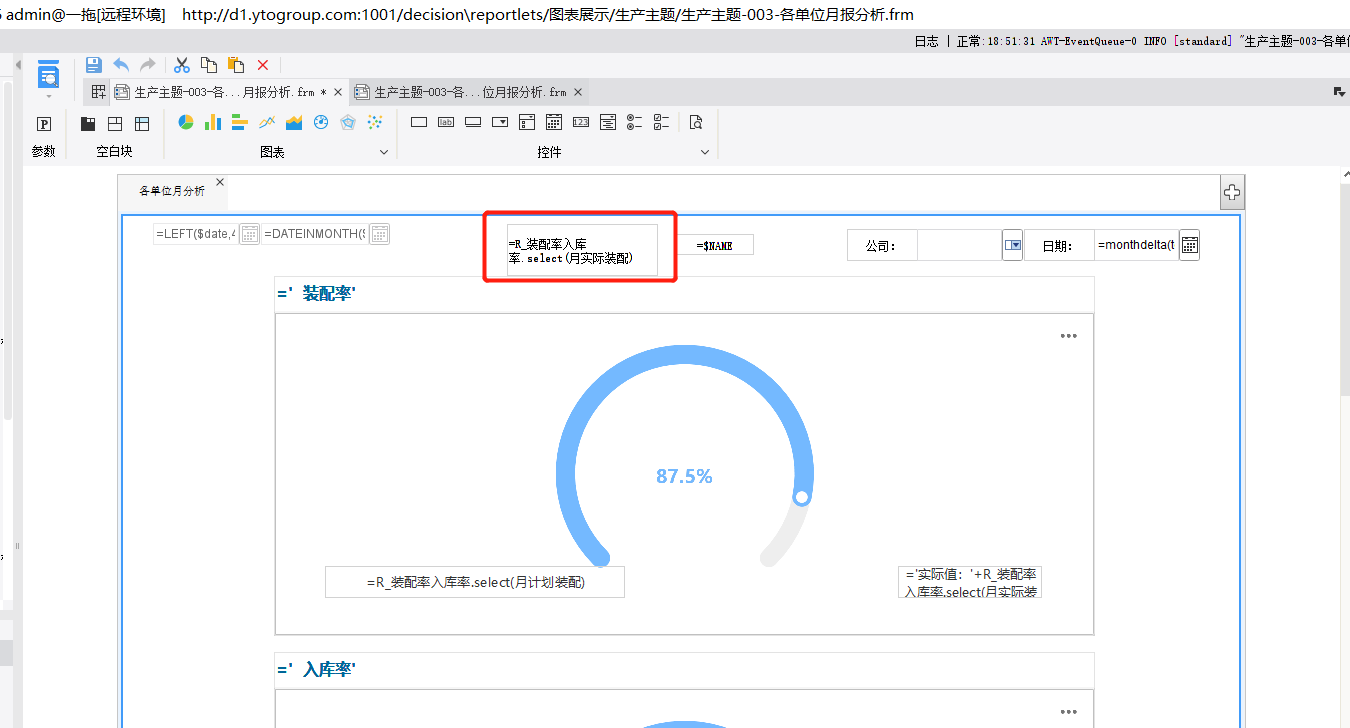Expand the 控件 controls gallery chevron

pos(705,152)
